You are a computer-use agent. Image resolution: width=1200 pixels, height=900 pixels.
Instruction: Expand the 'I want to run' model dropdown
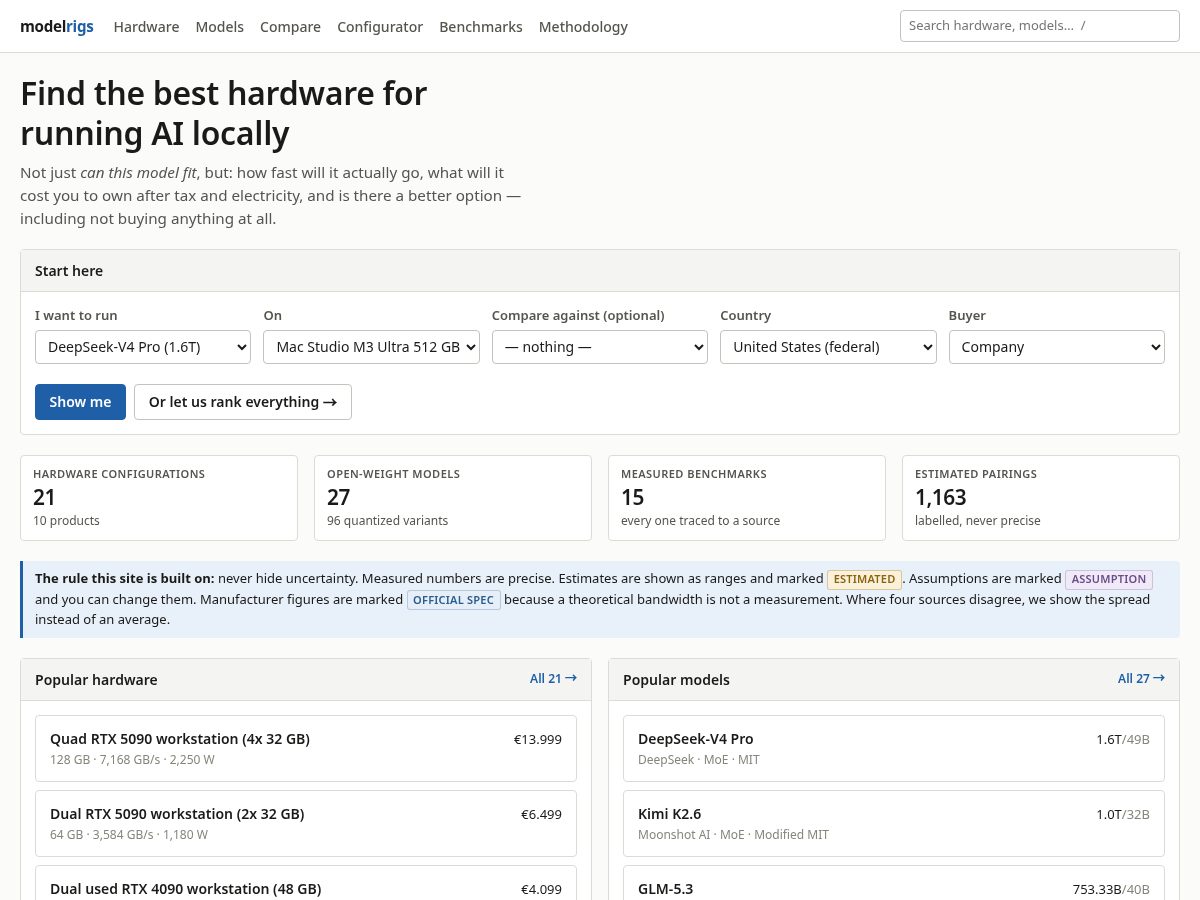143,347
